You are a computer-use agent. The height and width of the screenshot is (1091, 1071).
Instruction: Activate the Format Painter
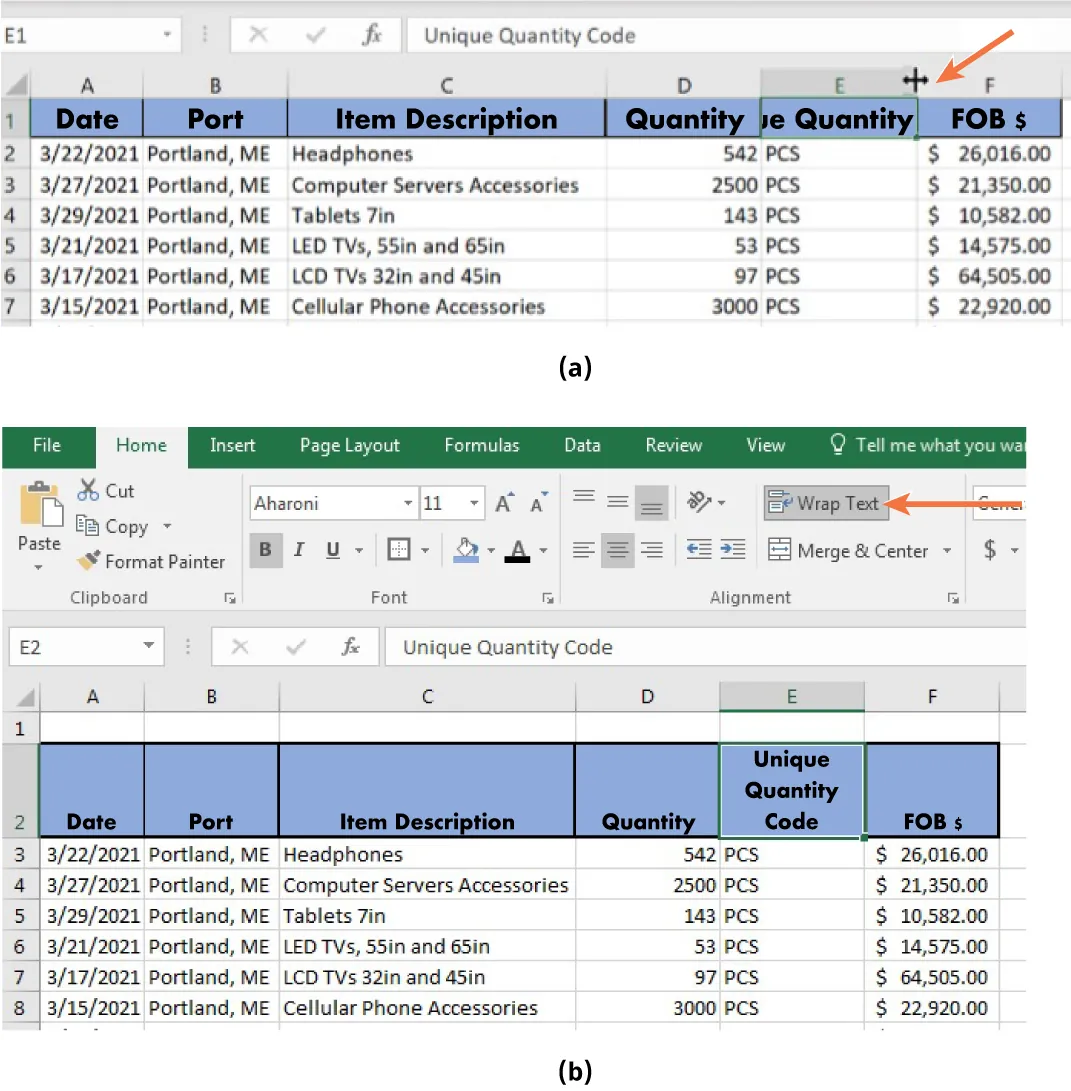click(x=150, y=561)
